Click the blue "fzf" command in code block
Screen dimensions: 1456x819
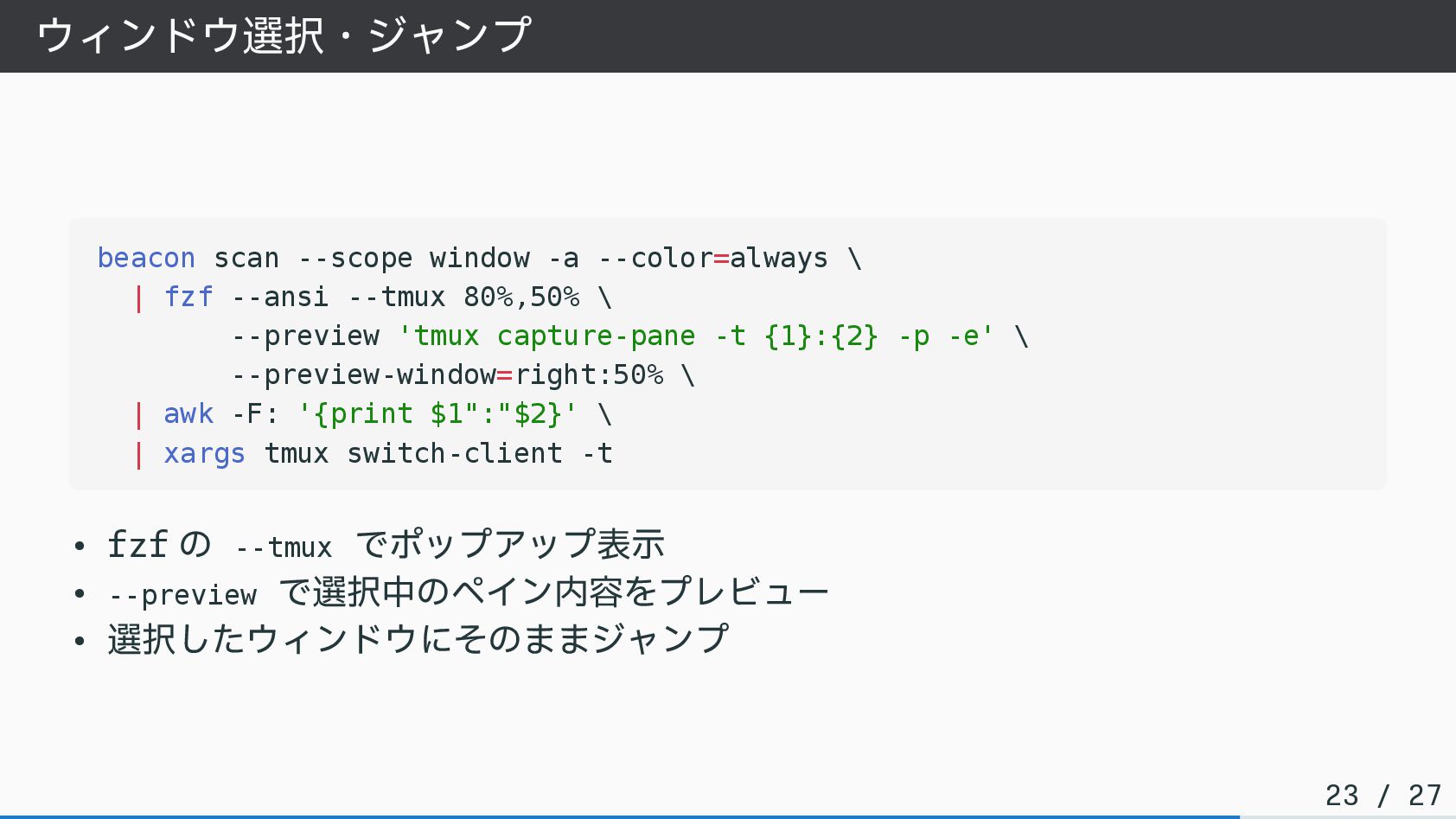point(188,297)
